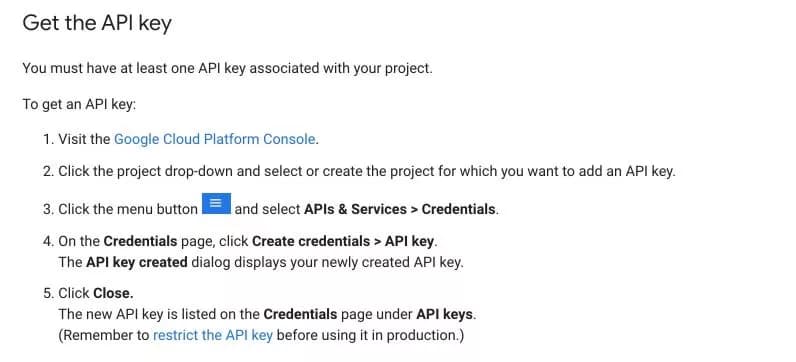796x362 pixels.
Task: Click 'before using it in production.)' text
Action: 370,335
